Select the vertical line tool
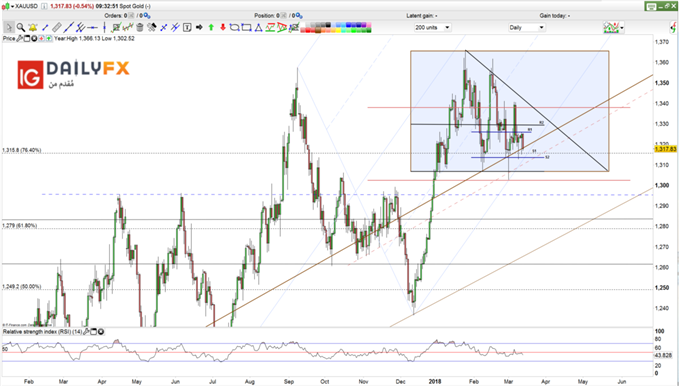The image size is (679, 386). (x=104, y=27)
